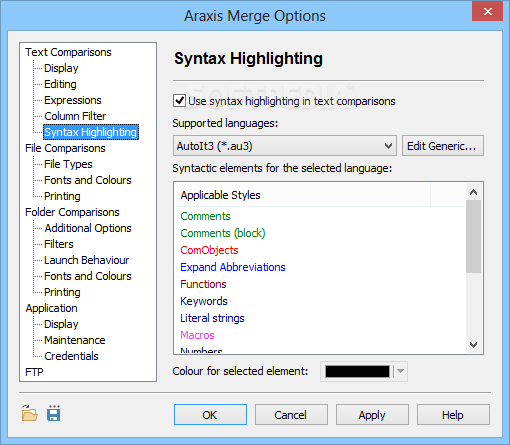Select Folder Comparisons in the tree
This screenshot has height=445, width=510.
[72, 212]
